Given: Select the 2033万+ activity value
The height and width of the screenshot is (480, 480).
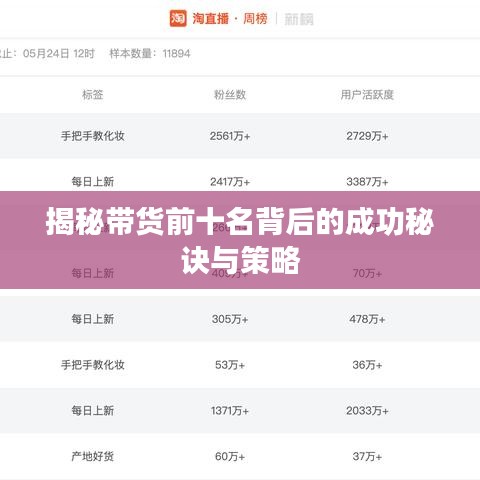Looking at the screenshot, I should [x=367, y=411].
